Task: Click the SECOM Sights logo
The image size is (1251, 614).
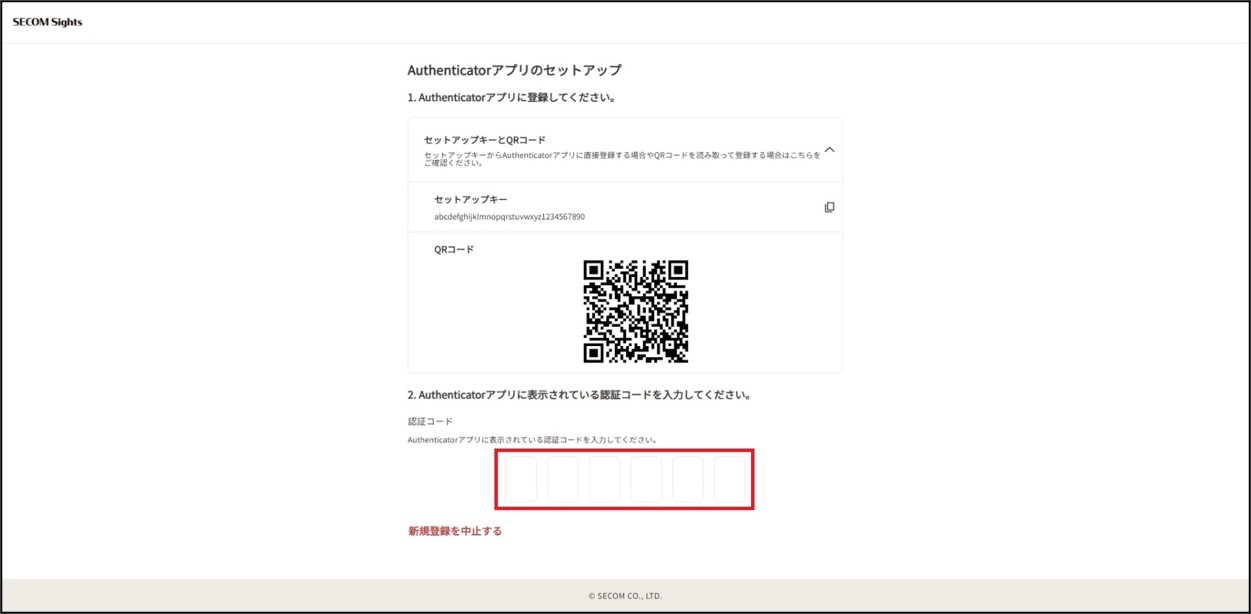Action: [x=47, y=22]
